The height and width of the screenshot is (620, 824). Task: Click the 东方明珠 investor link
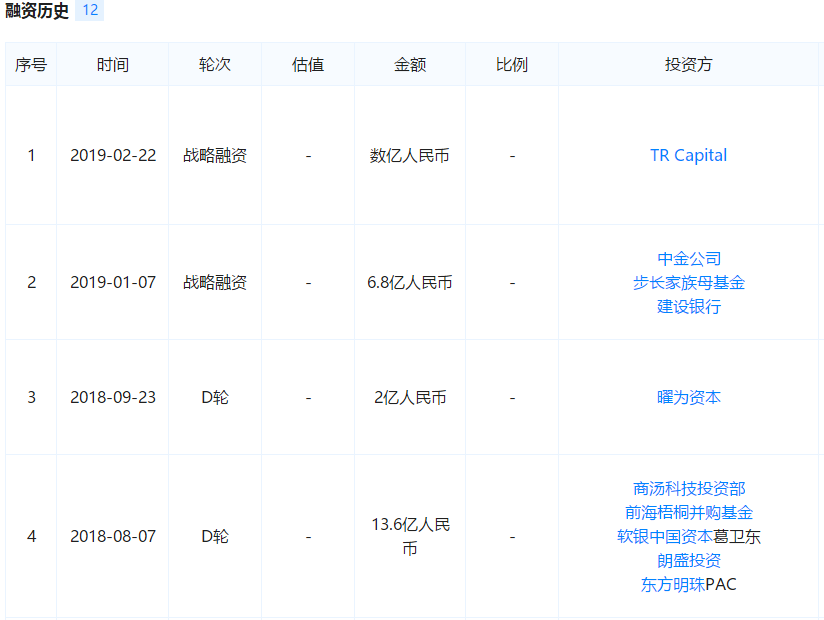(x=672, y=585)
